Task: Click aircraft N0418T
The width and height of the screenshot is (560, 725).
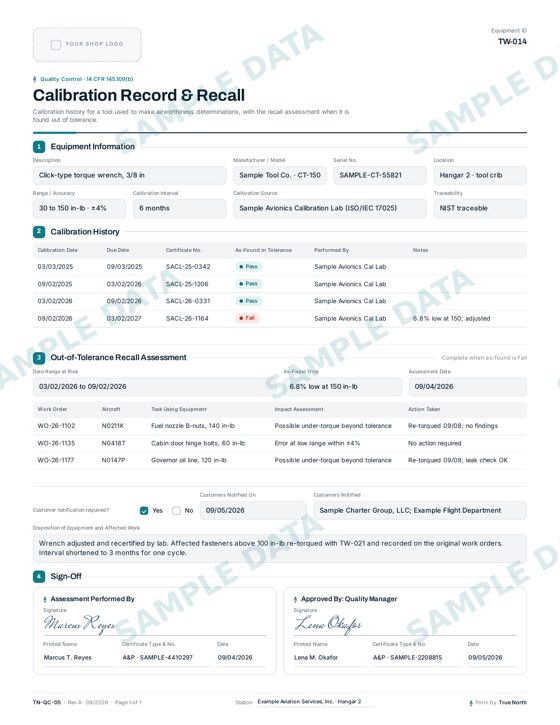Action: tap(114, 443)
